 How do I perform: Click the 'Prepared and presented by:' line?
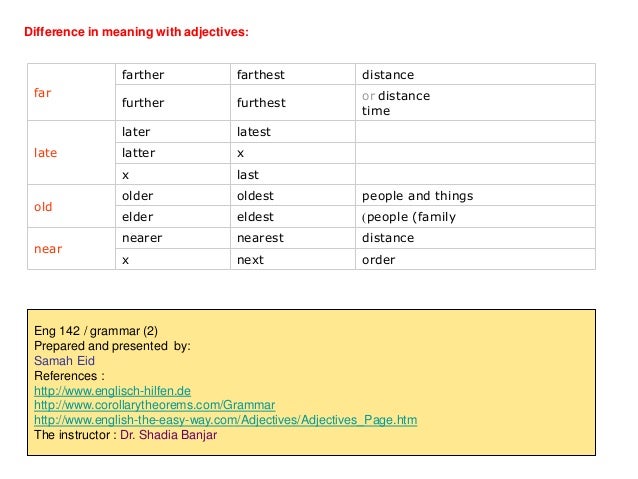112,346
